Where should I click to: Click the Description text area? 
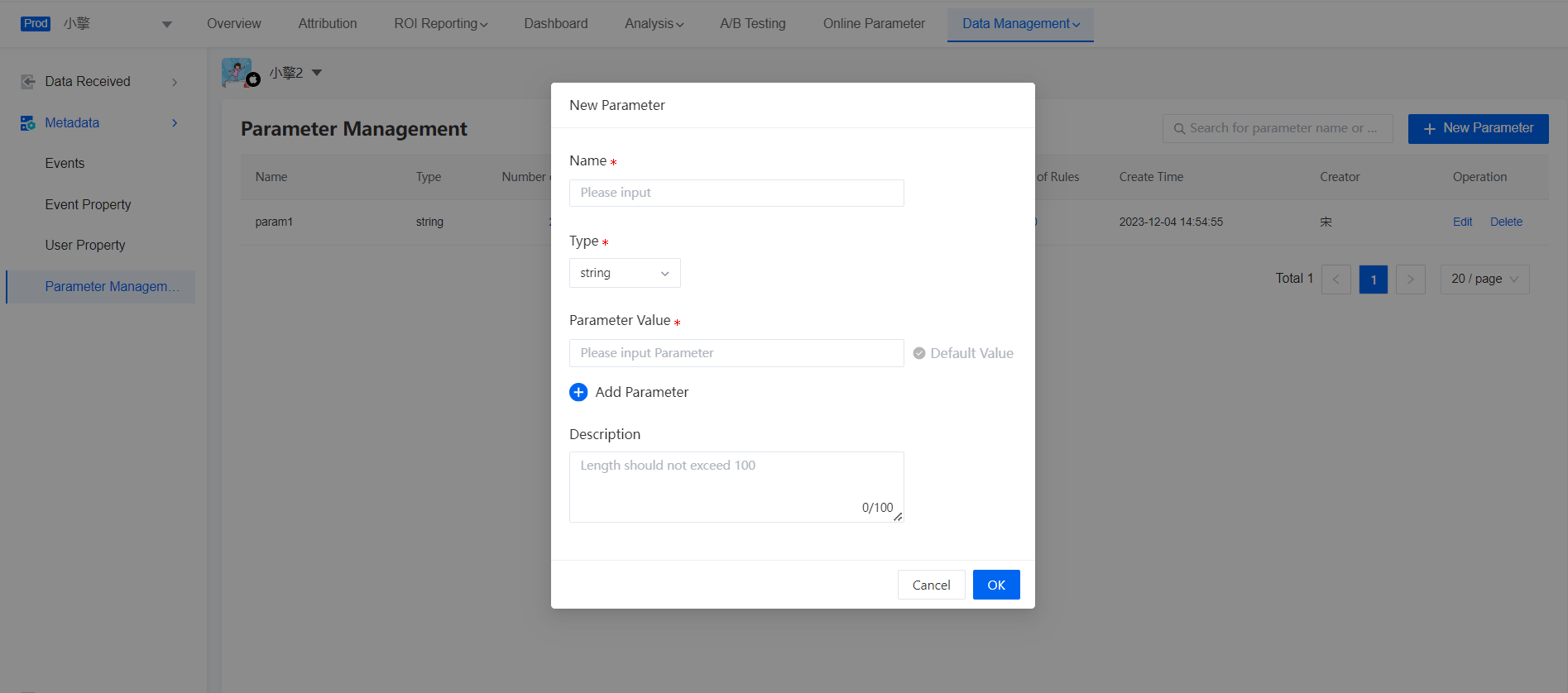[736, 486]
